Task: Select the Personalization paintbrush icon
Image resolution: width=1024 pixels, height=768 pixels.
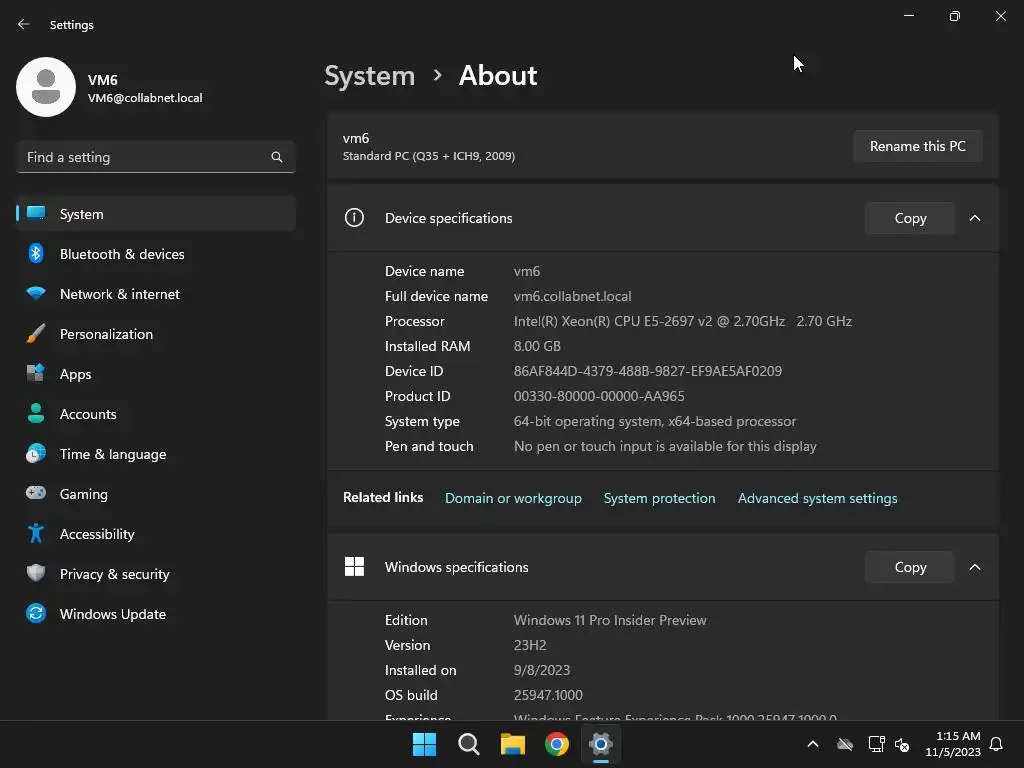Action: pos(36,334)
